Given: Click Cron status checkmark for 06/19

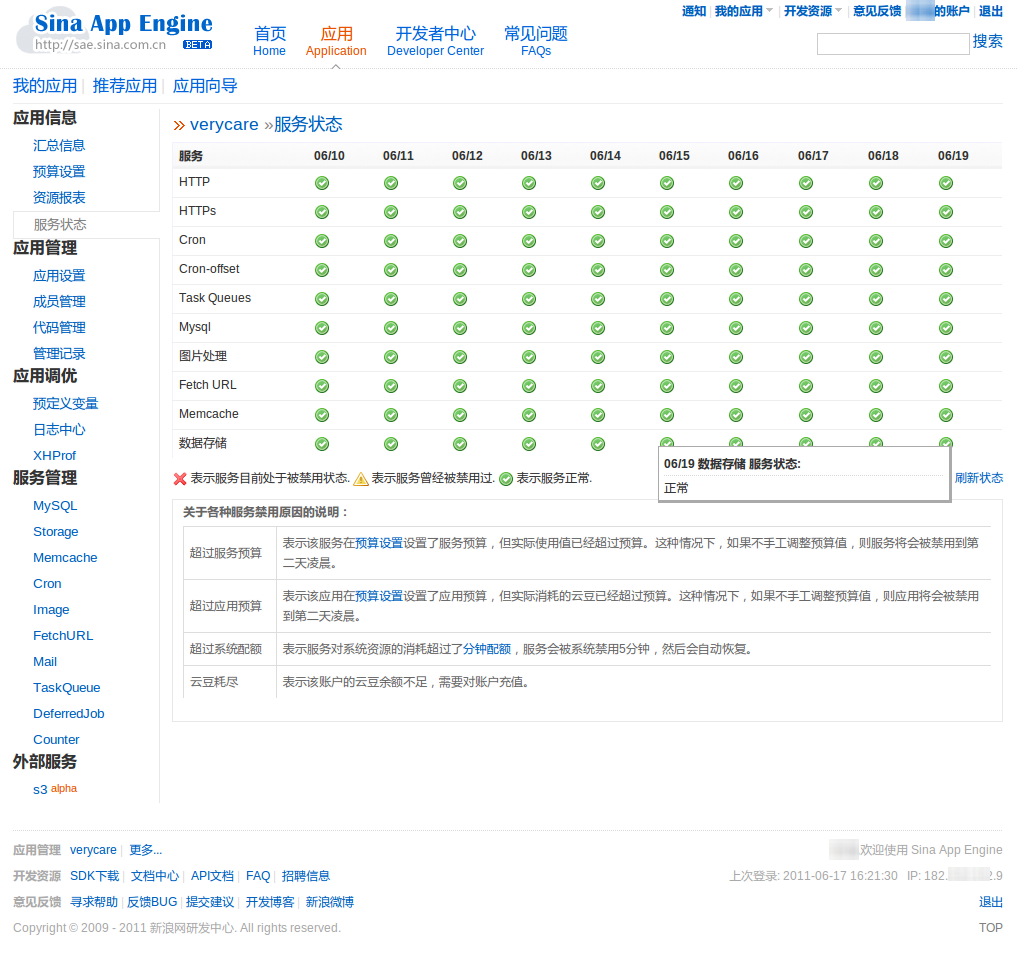Looking at the screenshot, I should 946,241.
